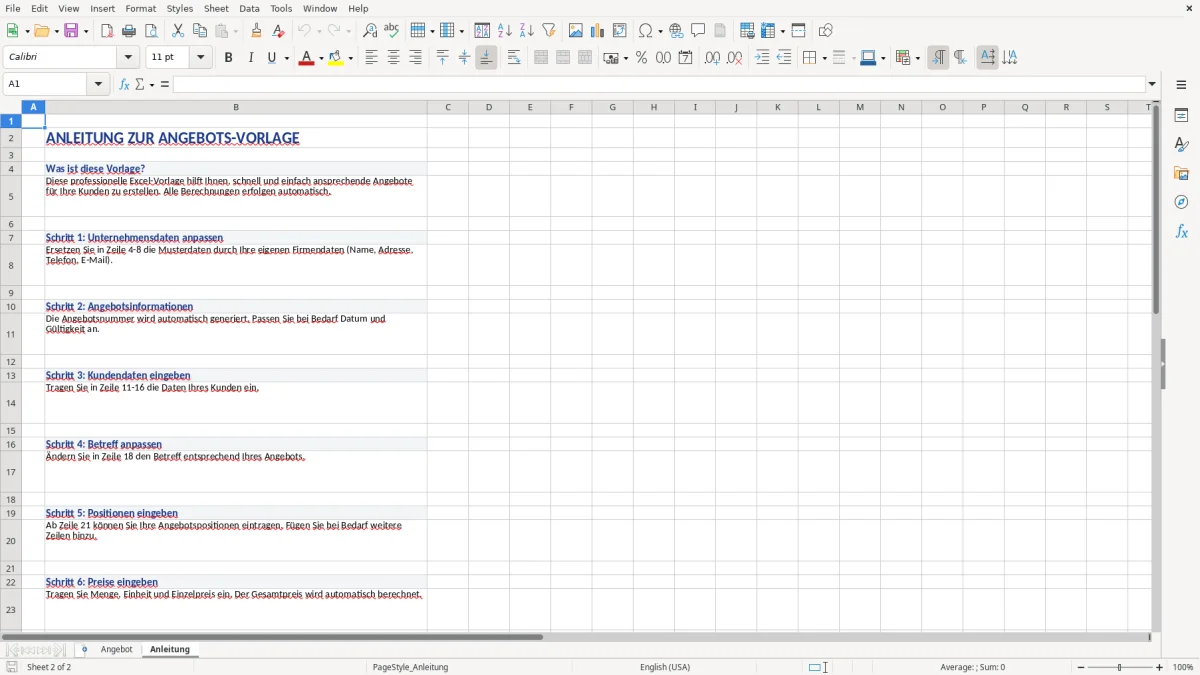
Task: Toggle Wrap Text
Action: click(514, 58)
